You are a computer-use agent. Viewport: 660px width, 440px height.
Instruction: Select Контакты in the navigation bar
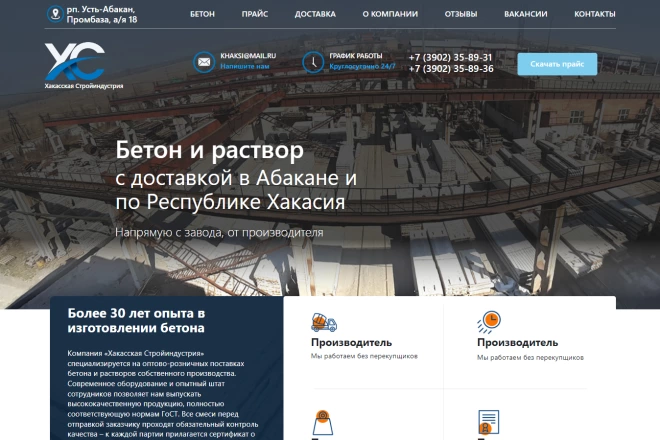click(x=594, y=15)
